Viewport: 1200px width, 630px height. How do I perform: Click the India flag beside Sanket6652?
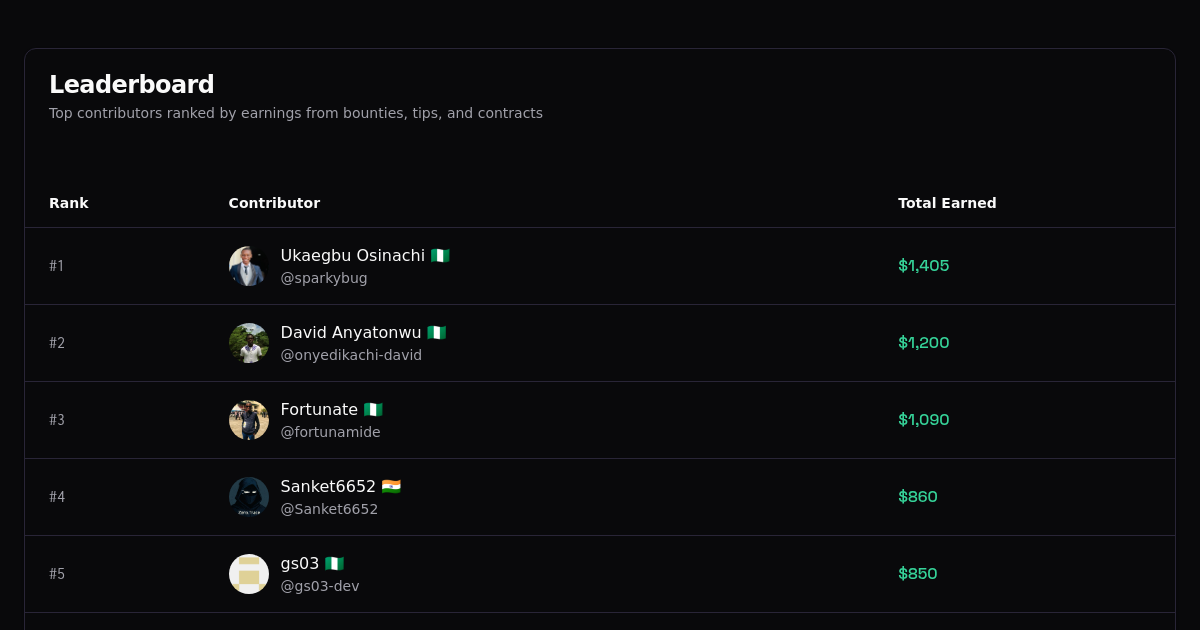coord(391,486)
